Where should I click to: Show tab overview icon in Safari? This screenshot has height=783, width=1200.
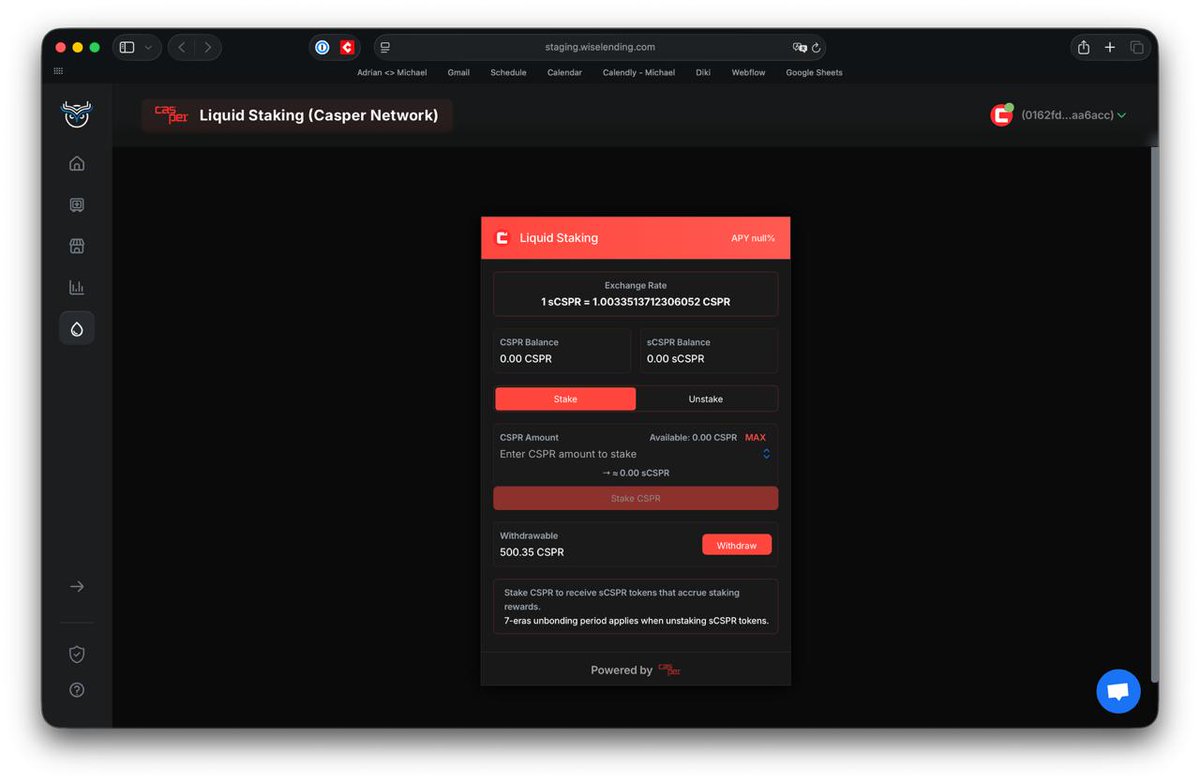point(1137,47)
